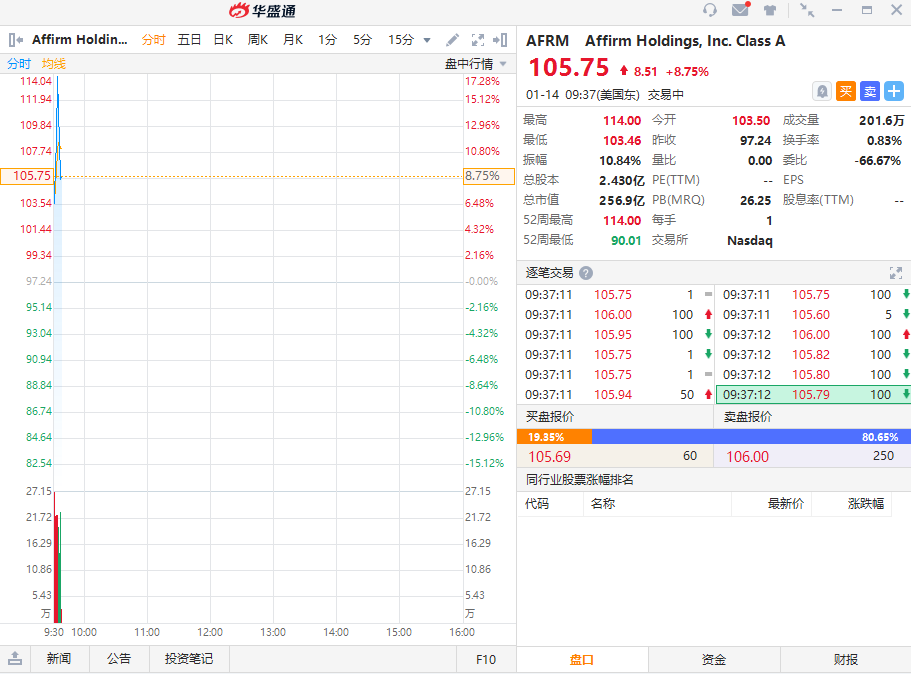Image resolution: width=911 pixels, height=674 pixels.
Task: Toggle the 均线 average line legend
Action: (53, 63)
